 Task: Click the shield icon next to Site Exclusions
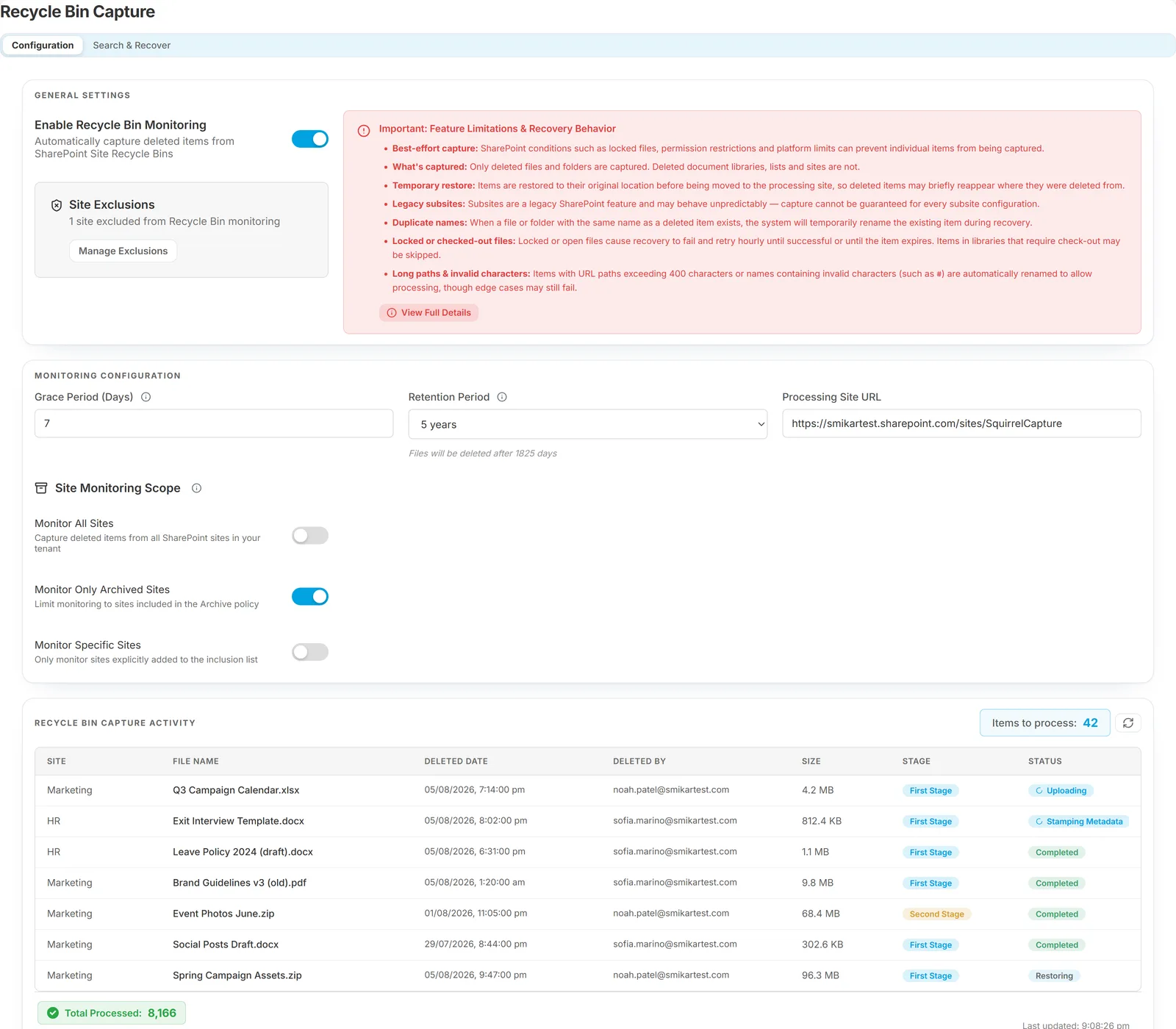pyautogui.click(x=57, y=205)
